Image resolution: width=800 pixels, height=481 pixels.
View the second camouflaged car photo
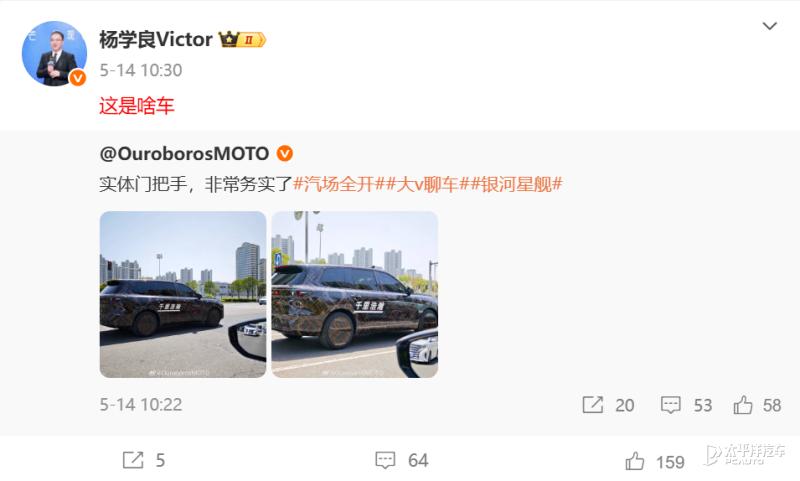point(355,294)
